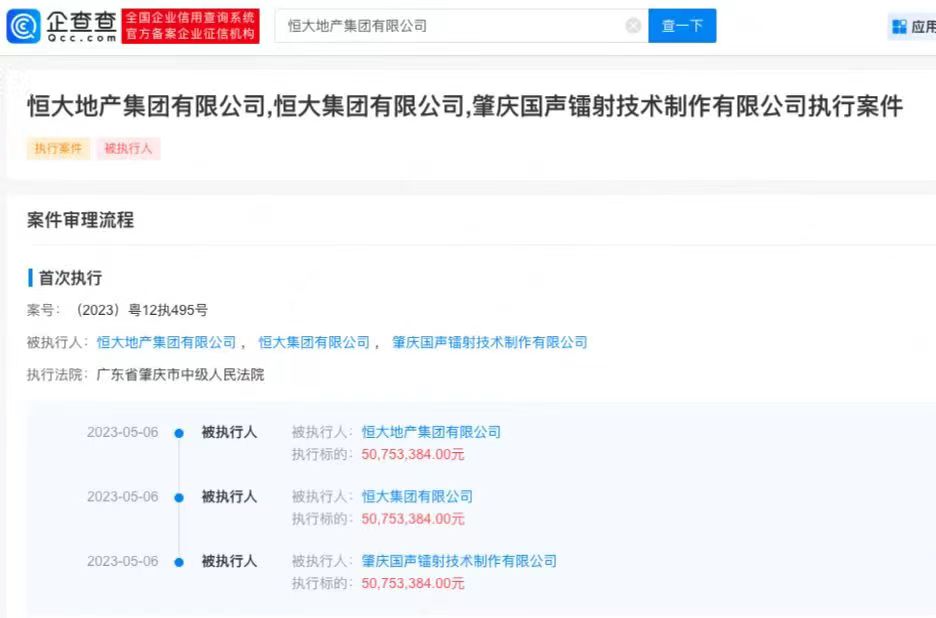The height and width of the screenshot is (618, 936).
Task: Click the case number (2023)粤12执495号
Action: tap(141, 310)
